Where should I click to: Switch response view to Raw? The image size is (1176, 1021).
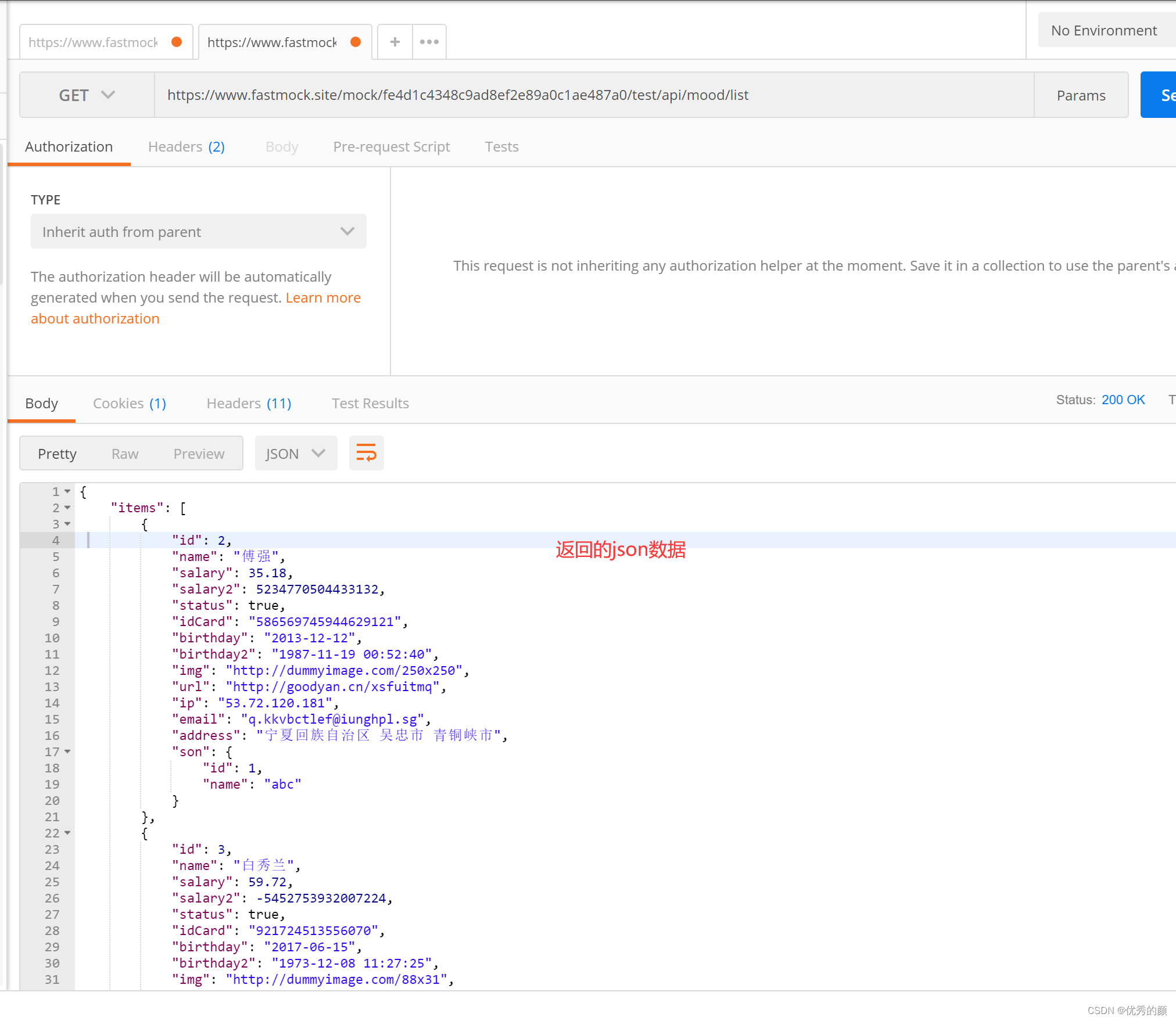(125, 453)
